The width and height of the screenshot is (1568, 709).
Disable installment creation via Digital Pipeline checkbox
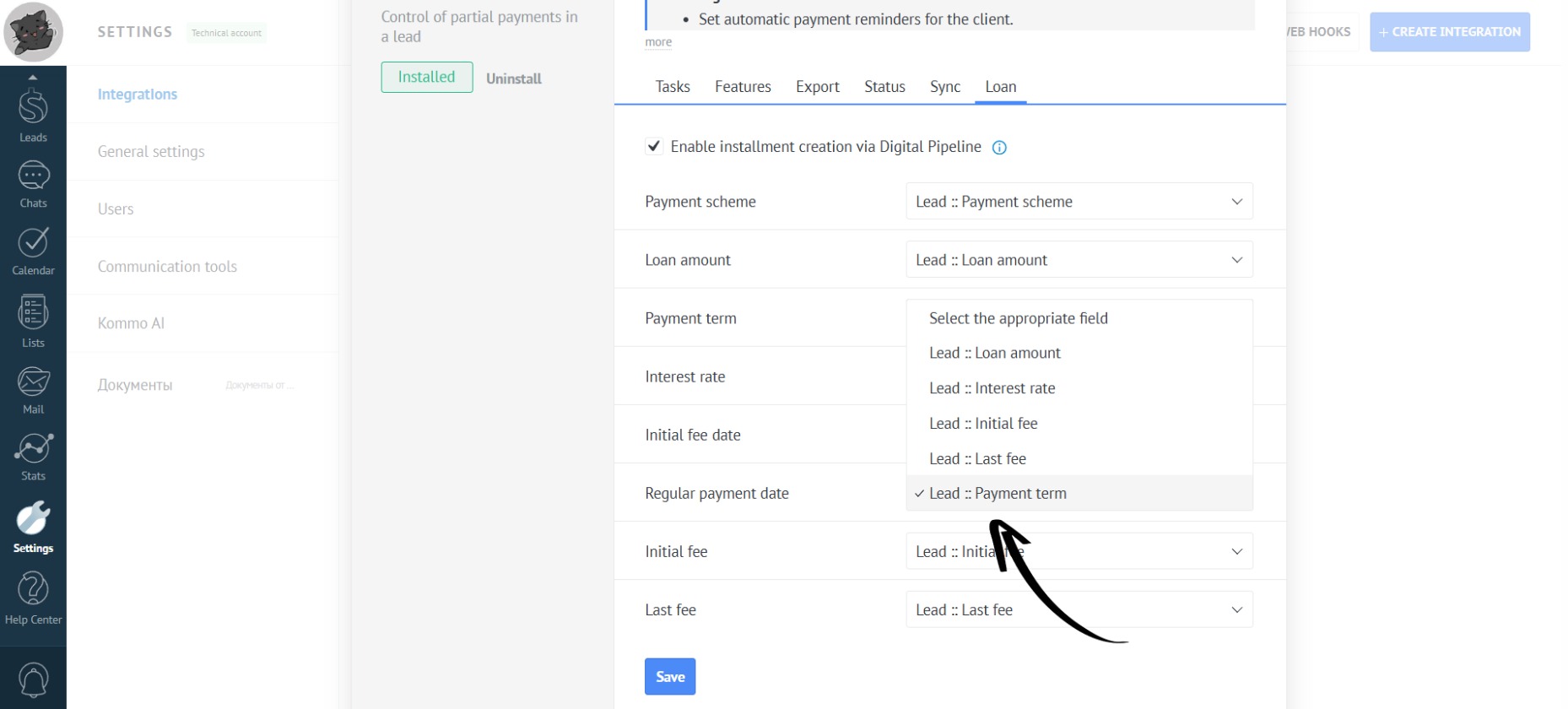tap(654, 147)
